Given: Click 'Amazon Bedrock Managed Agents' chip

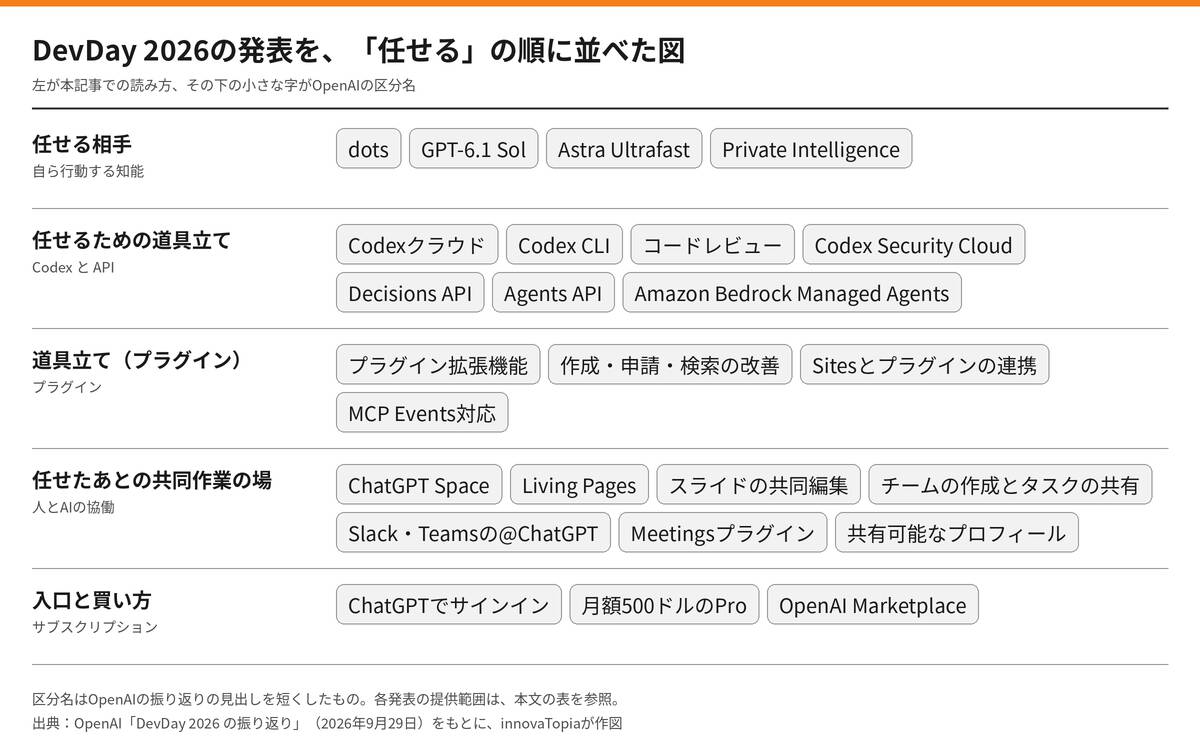Looking at the screenshot, I should [792, 293].
